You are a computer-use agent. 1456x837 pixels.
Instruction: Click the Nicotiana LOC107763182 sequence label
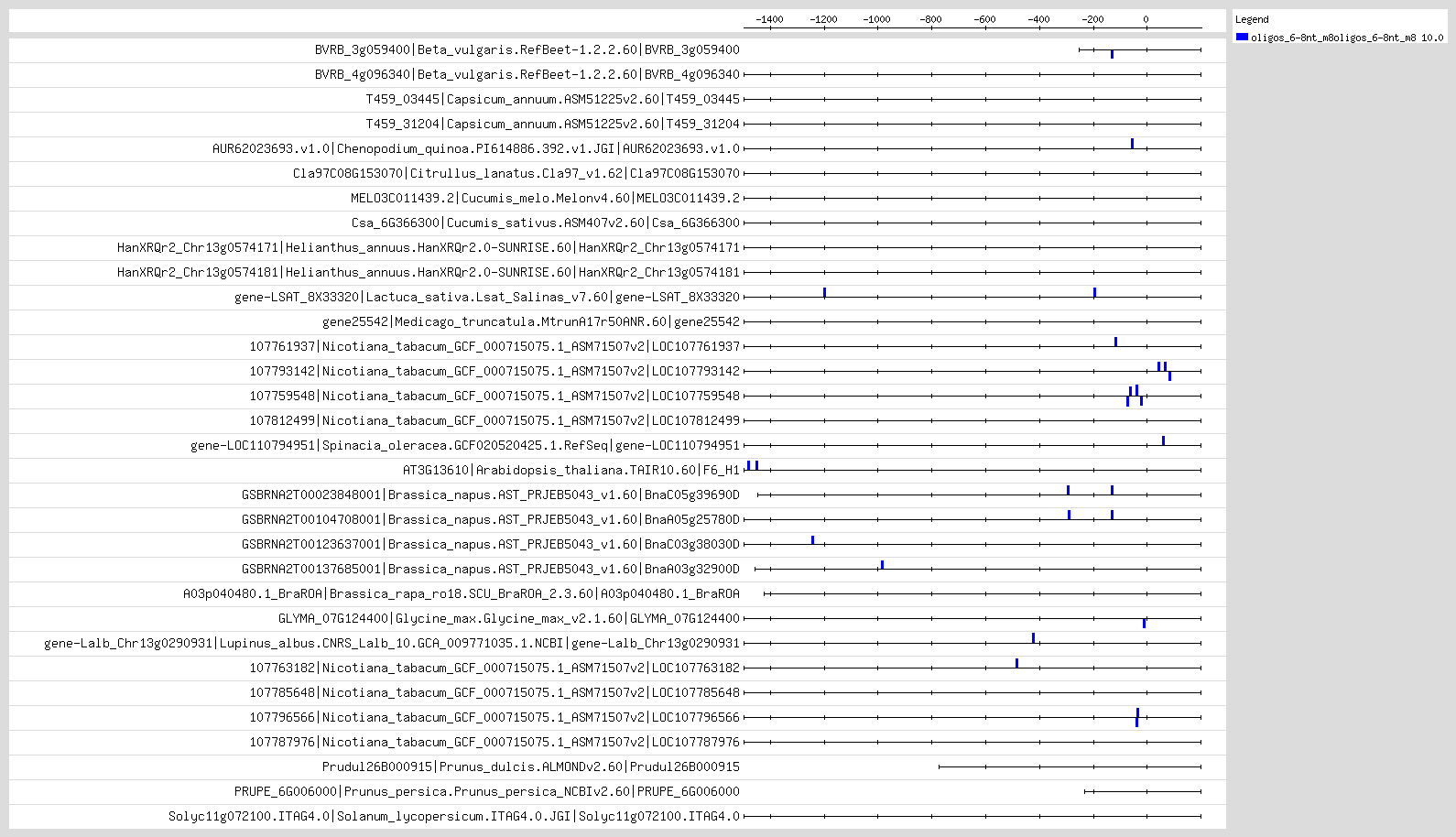click(494, 668)
